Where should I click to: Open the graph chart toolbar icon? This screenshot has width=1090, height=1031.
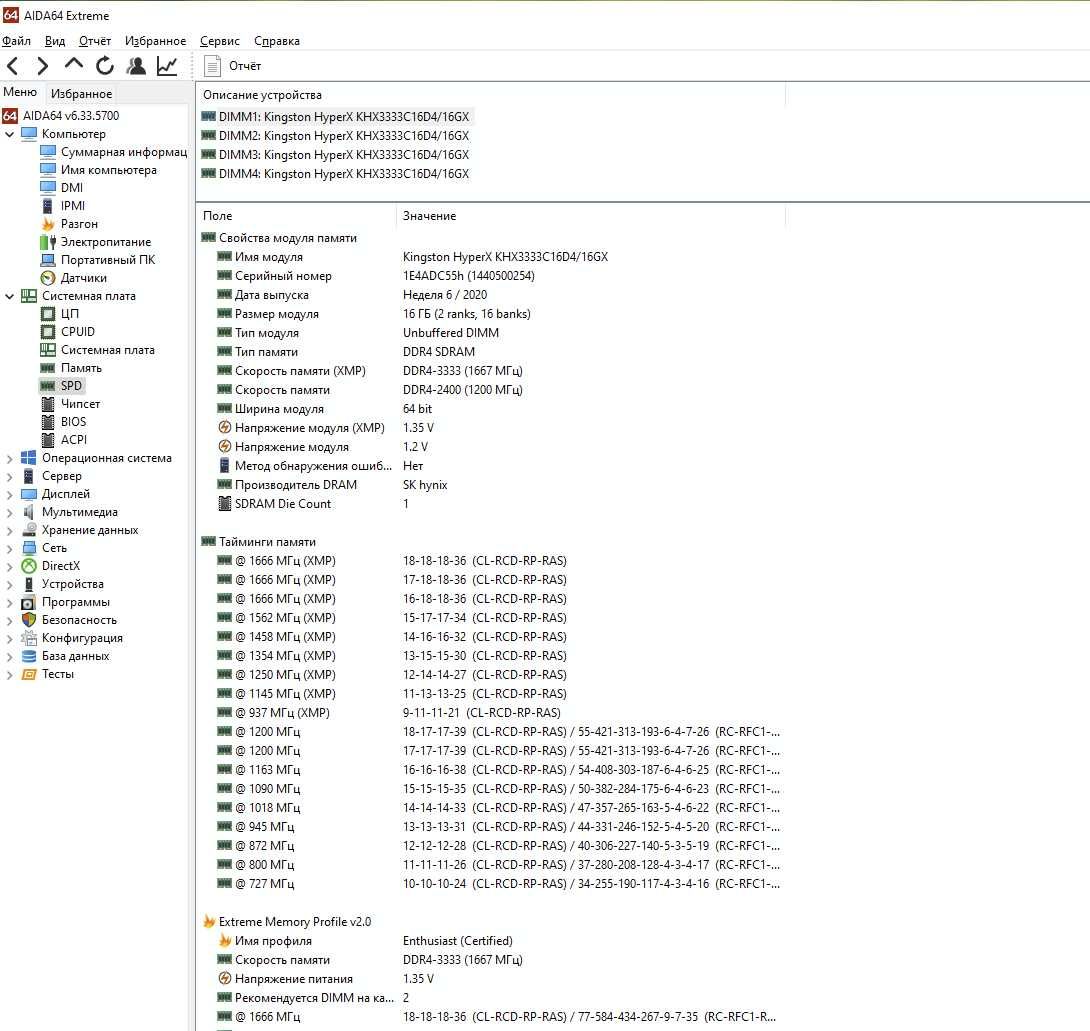(167, 66)
